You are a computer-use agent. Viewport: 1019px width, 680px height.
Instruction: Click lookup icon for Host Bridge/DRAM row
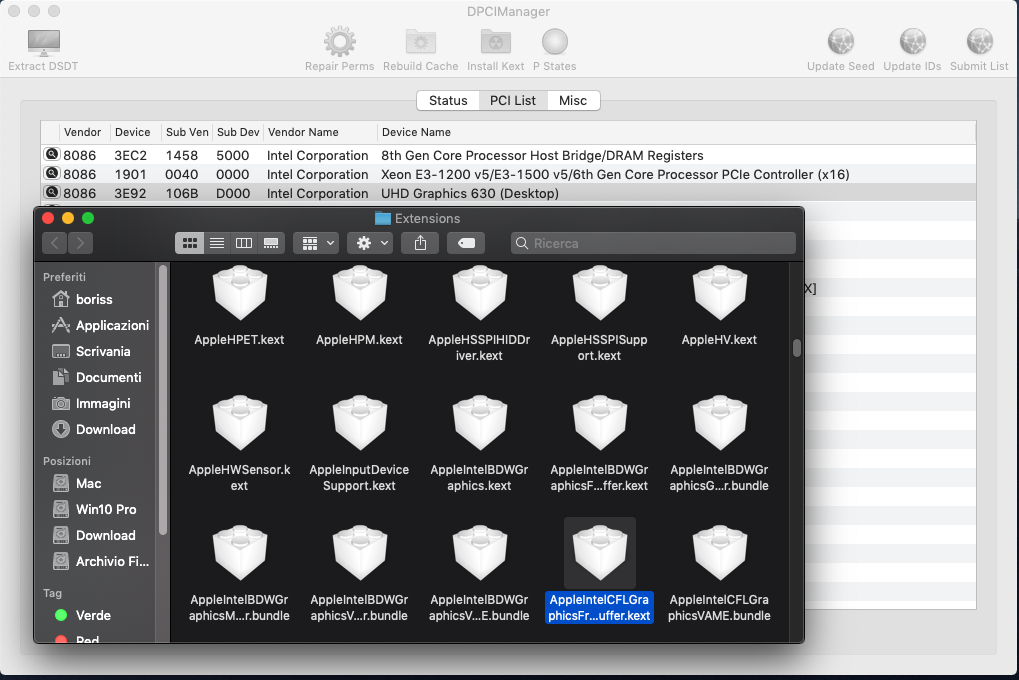(51, 155)
